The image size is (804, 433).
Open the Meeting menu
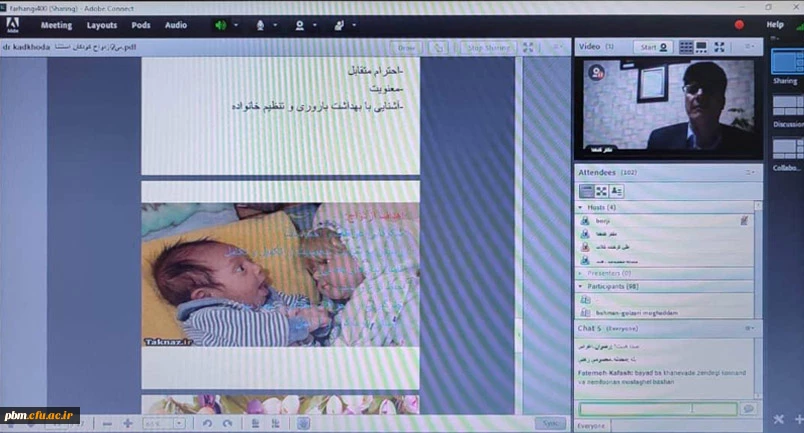56,25
